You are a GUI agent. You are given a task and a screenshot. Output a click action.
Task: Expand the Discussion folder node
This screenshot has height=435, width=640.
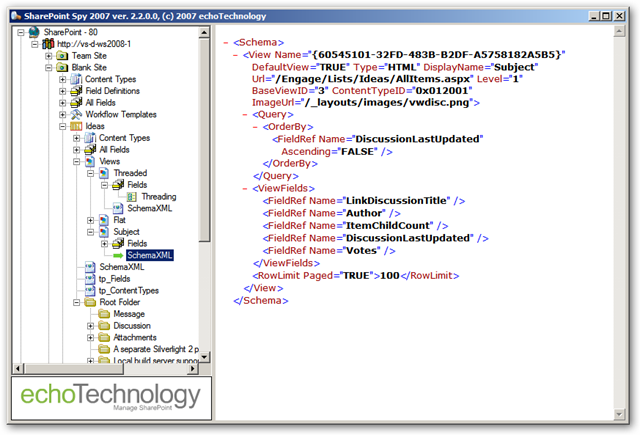tap(90, 326)
